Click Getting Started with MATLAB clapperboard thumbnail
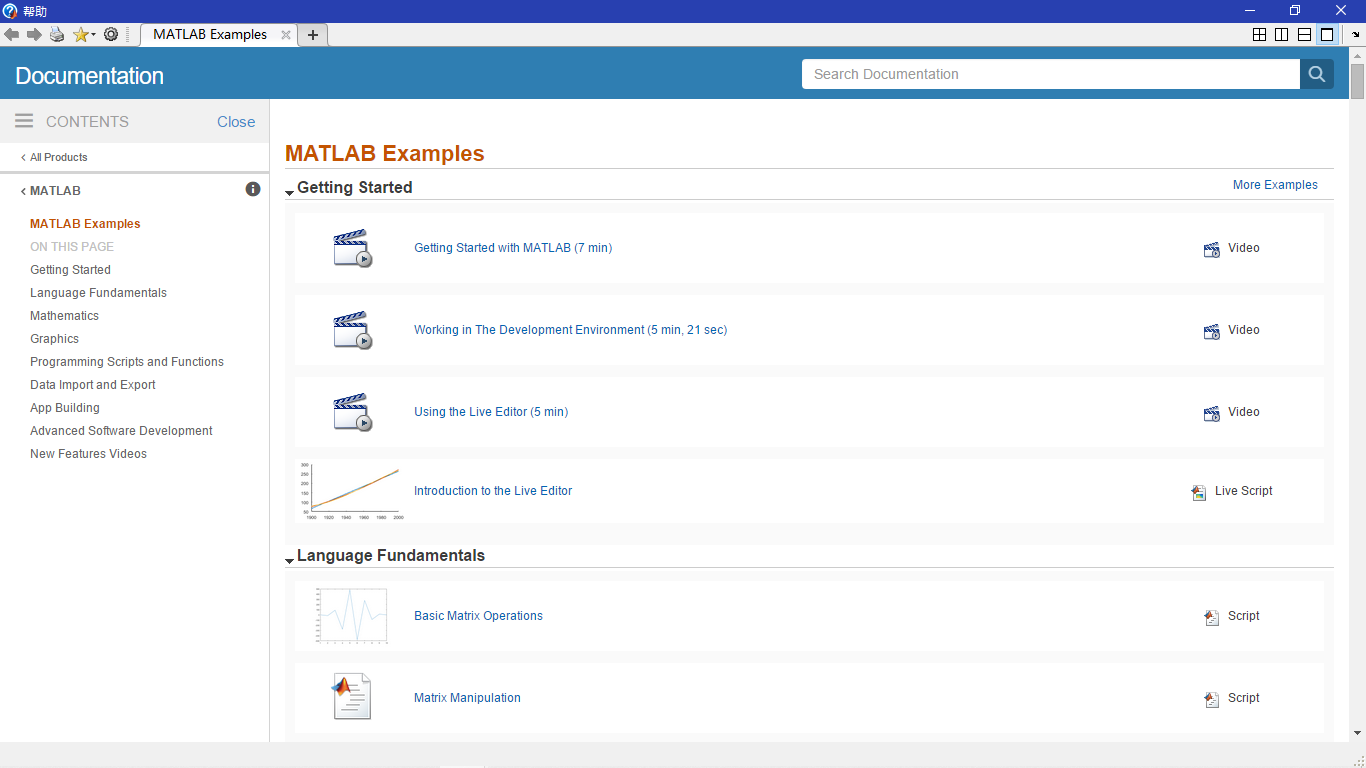Viewport: 1366px width, 768px height. (x=352, y=248)
